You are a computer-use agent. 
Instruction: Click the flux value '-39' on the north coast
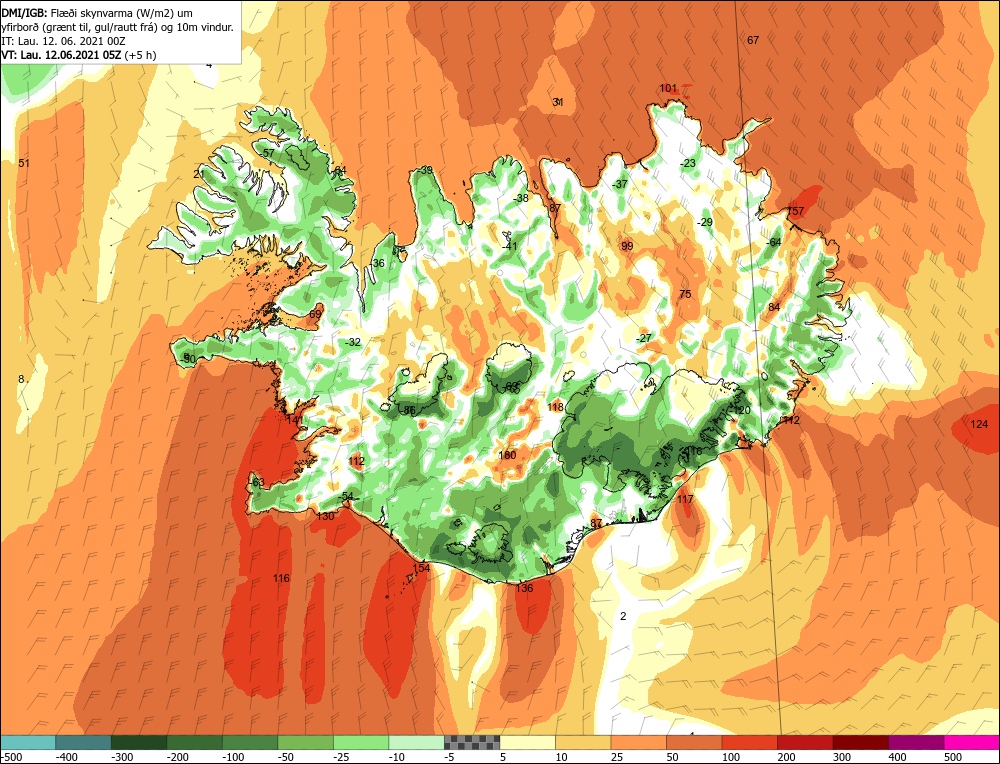click(x=425, y=170)
